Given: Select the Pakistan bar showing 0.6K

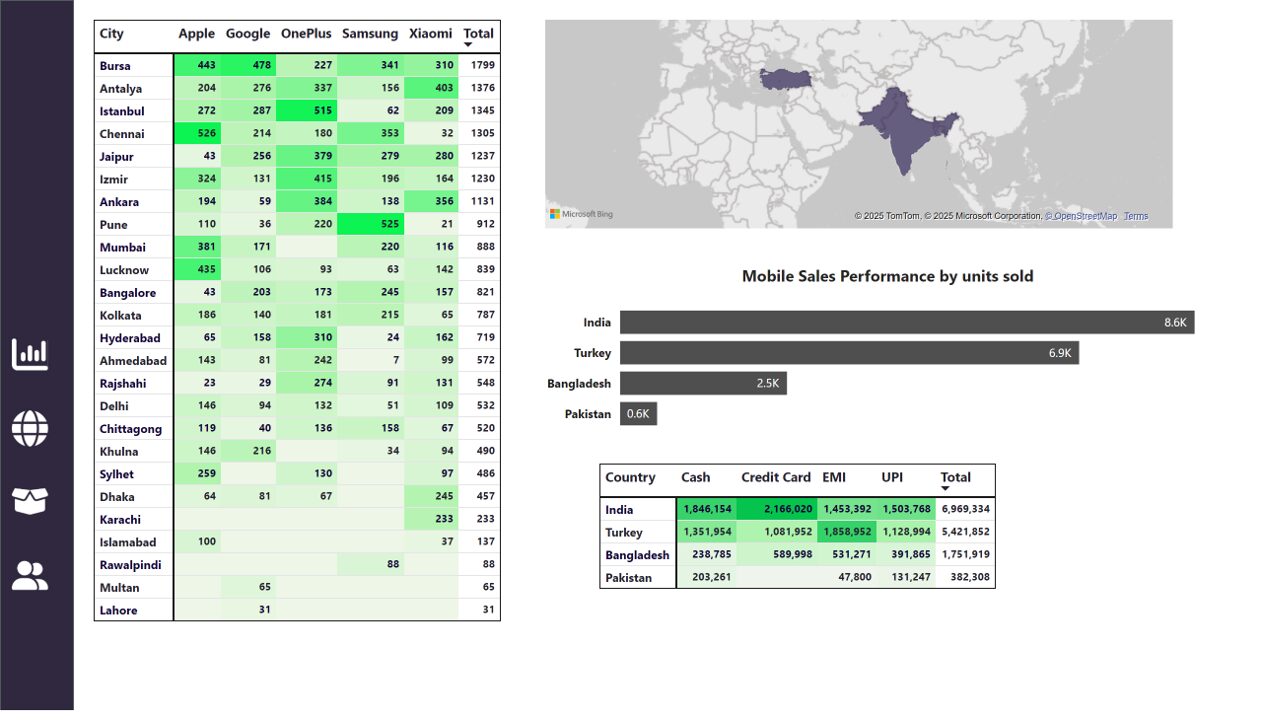Looking at the screenshot, I should click(638, 414).
